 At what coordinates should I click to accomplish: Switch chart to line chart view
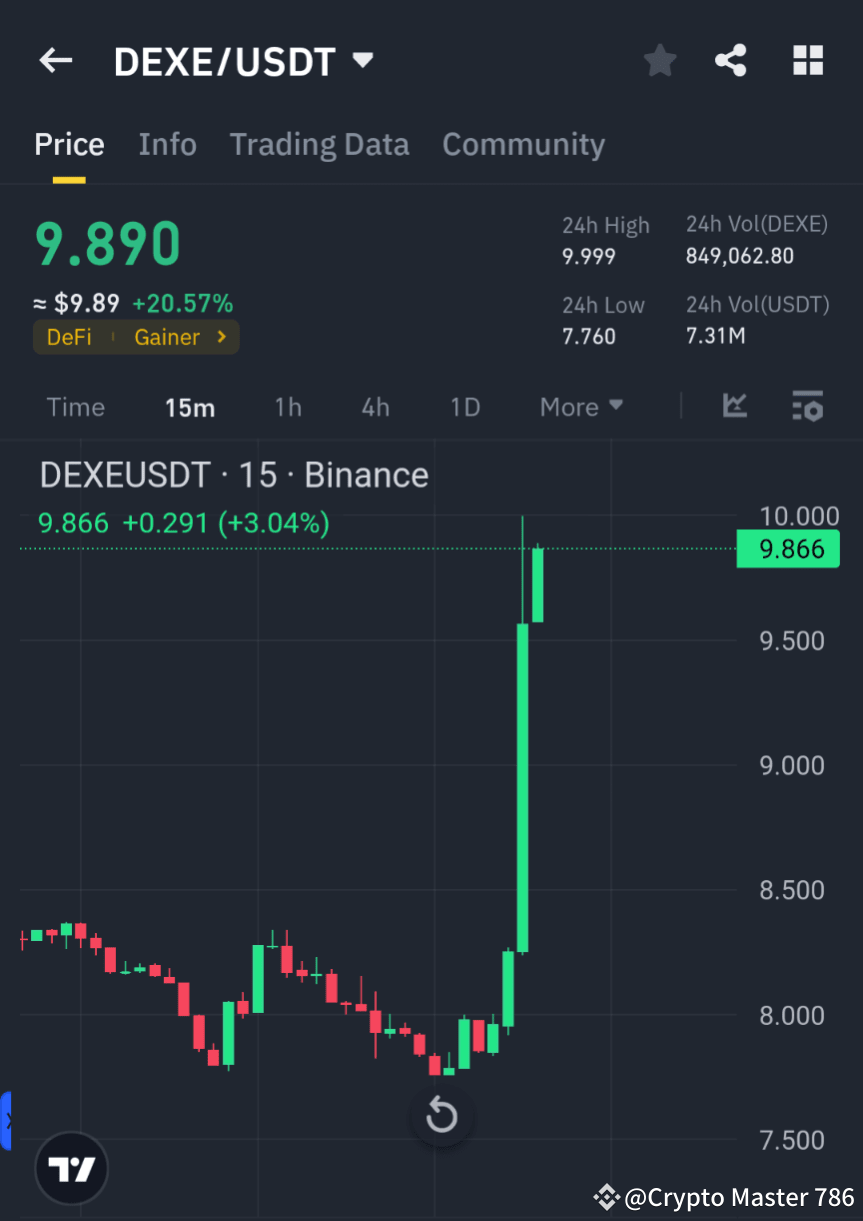pos(735,407)
